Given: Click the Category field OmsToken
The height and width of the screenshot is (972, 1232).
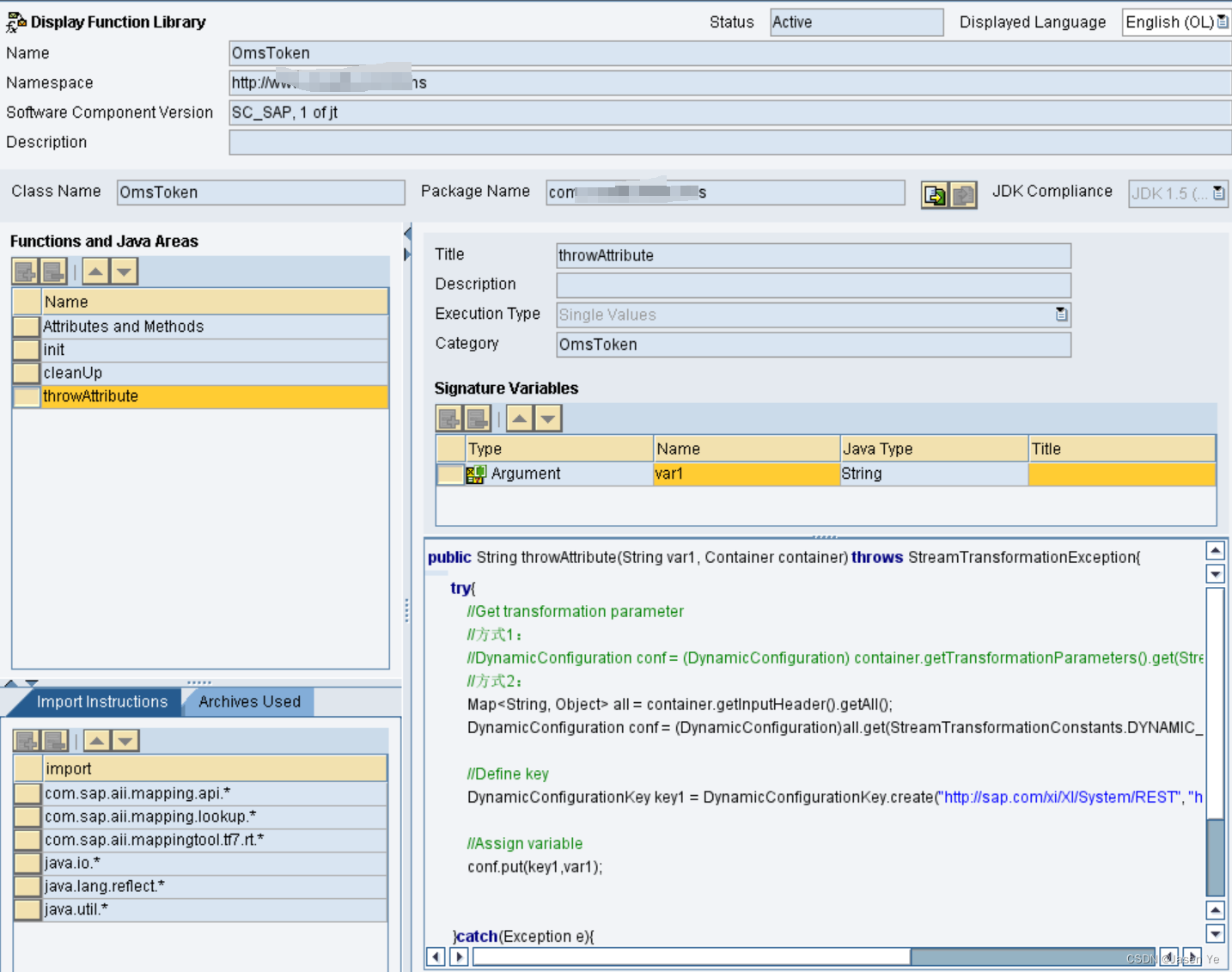Looking at the screenshot, I should pos(814,345).
